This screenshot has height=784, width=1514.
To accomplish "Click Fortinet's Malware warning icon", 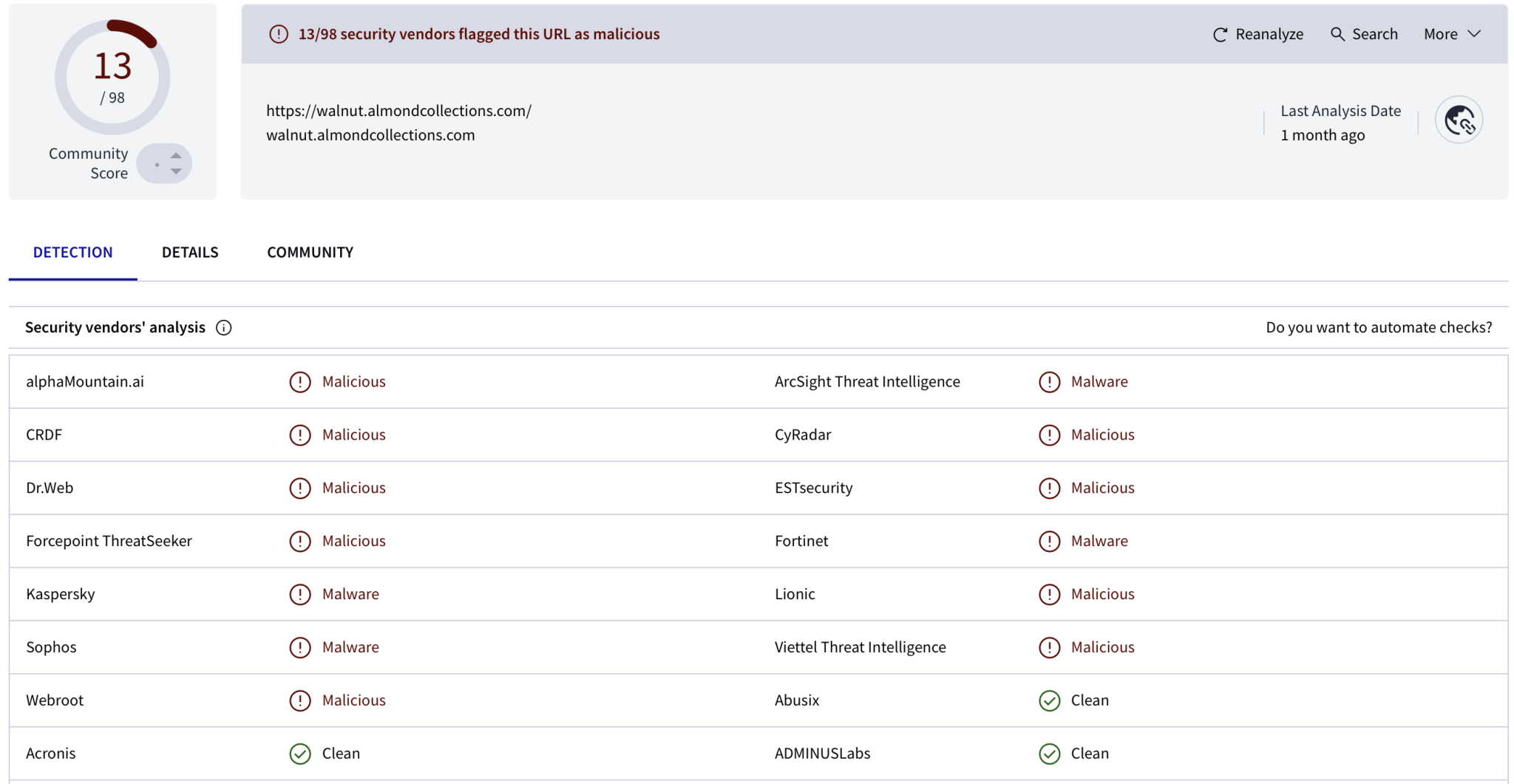I will (1049, 541).
